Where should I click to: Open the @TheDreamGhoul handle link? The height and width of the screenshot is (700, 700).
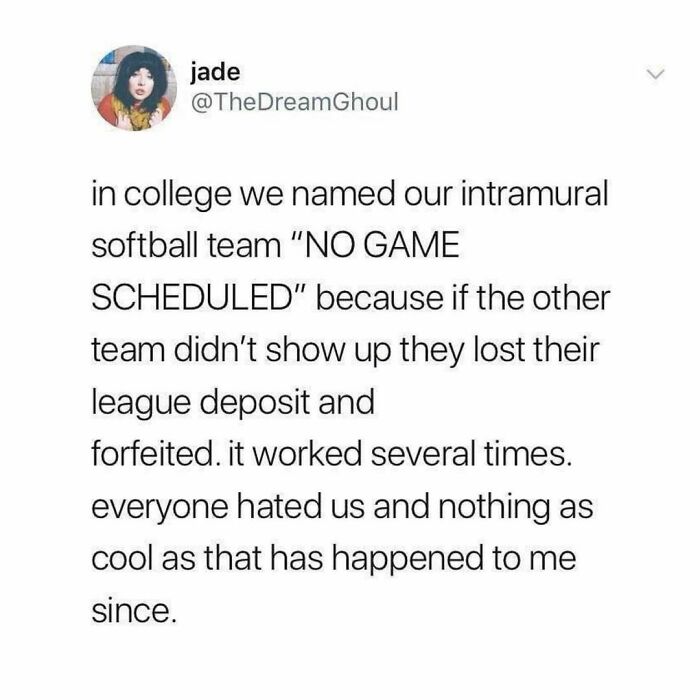click(x=294, y=102)
